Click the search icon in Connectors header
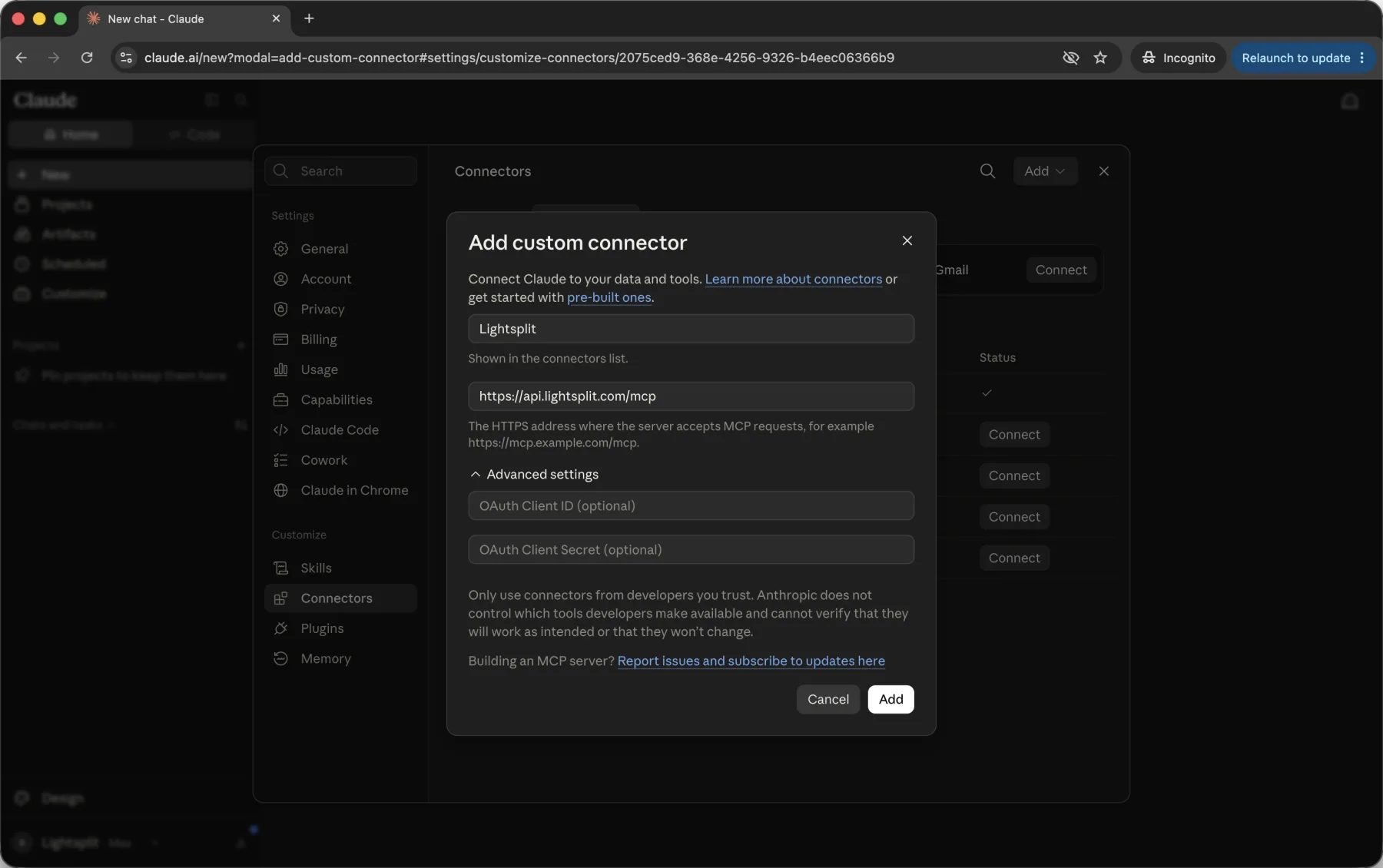The image size is (1383, 868). pyautogui.click(x=987, y=171)
